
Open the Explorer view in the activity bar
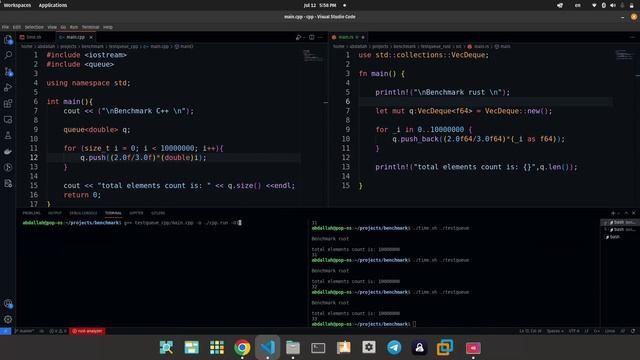click(x=8, y=40)
